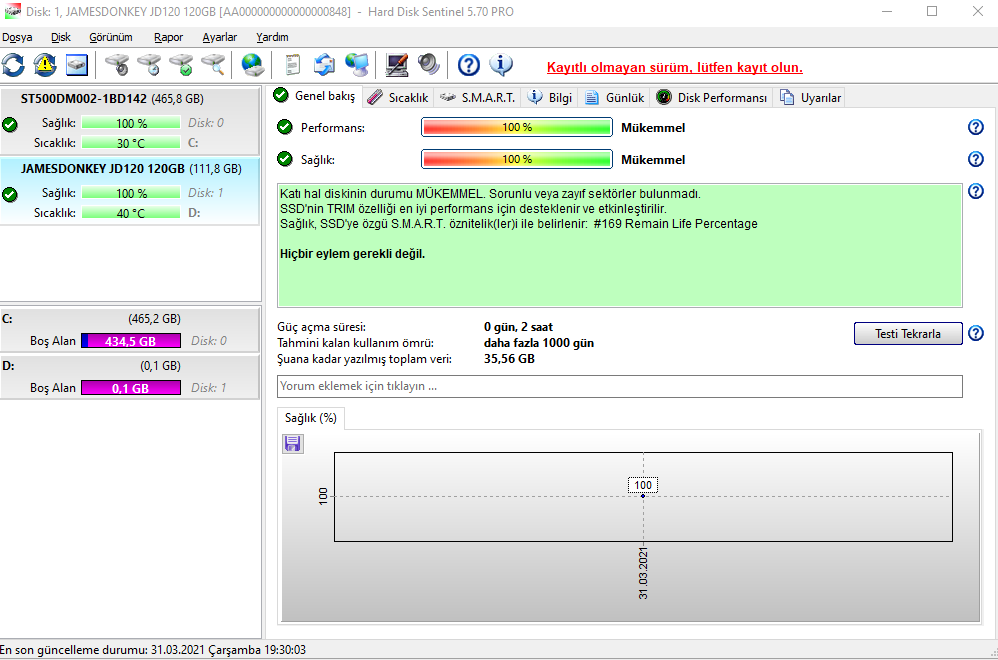Image resolution: width=998 pixels, height=660 pixels.
Task: Click the status bar last update text
Action: point(153,650)
